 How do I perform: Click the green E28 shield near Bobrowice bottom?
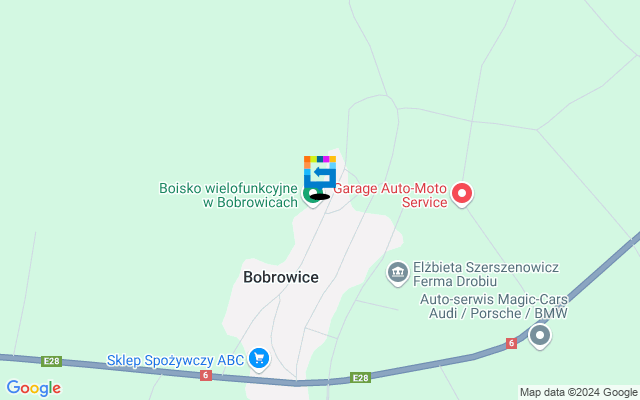[360, 378]
